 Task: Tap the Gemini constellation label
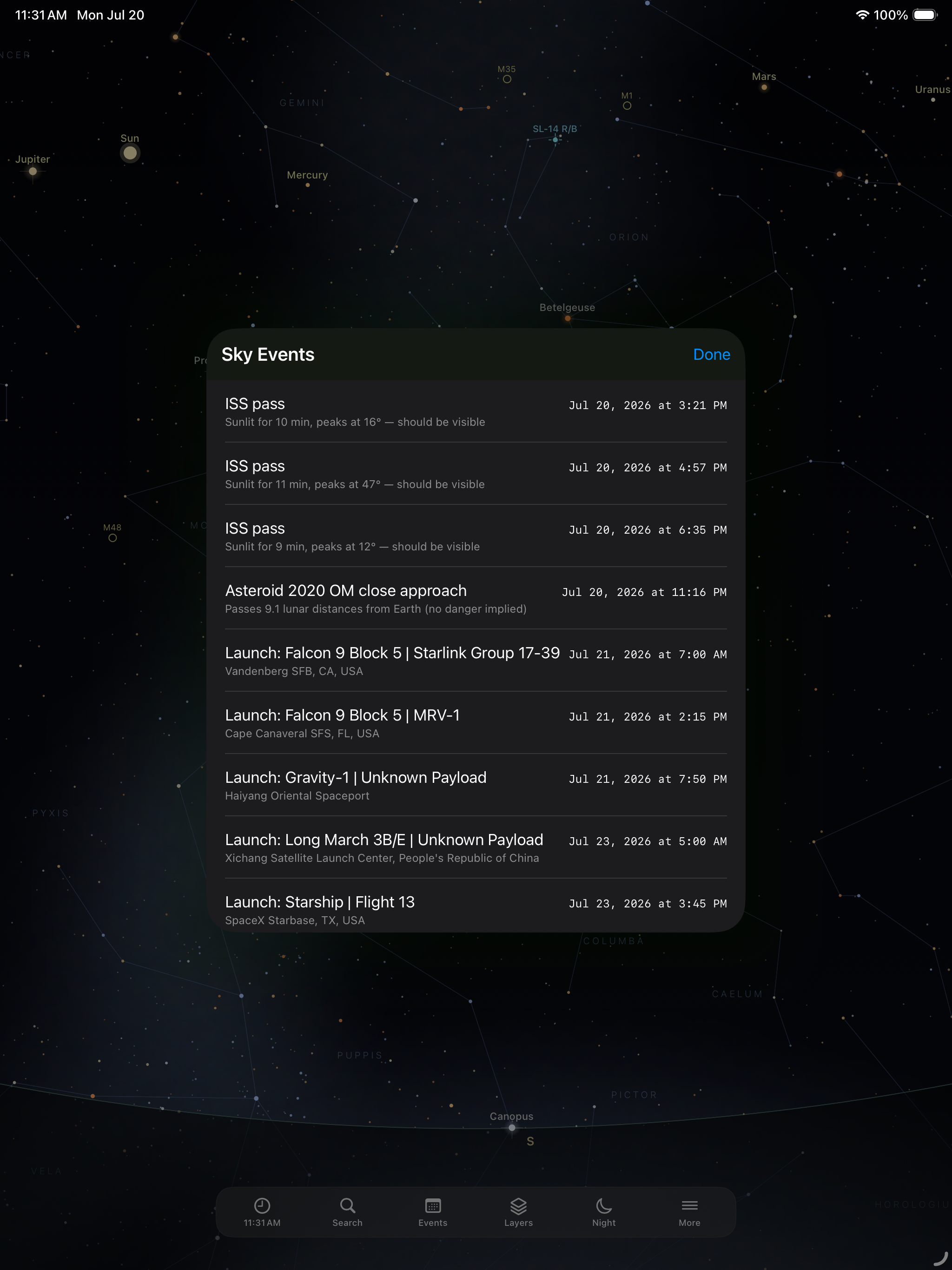tap(302, 103)
